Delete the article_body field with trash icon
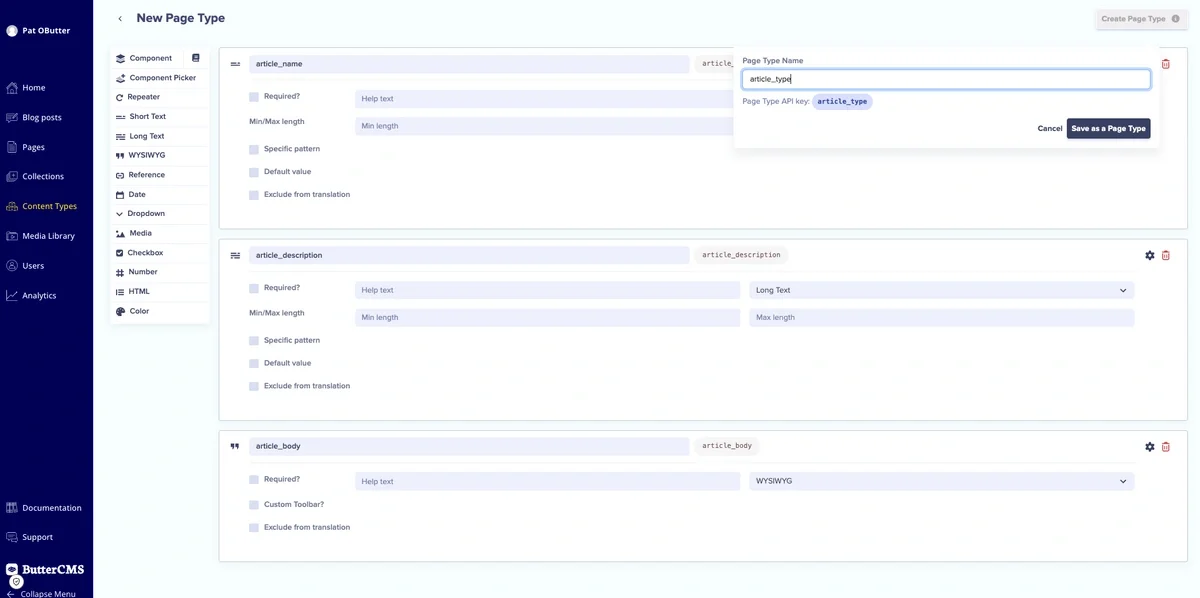 [x=1166, y=447]
